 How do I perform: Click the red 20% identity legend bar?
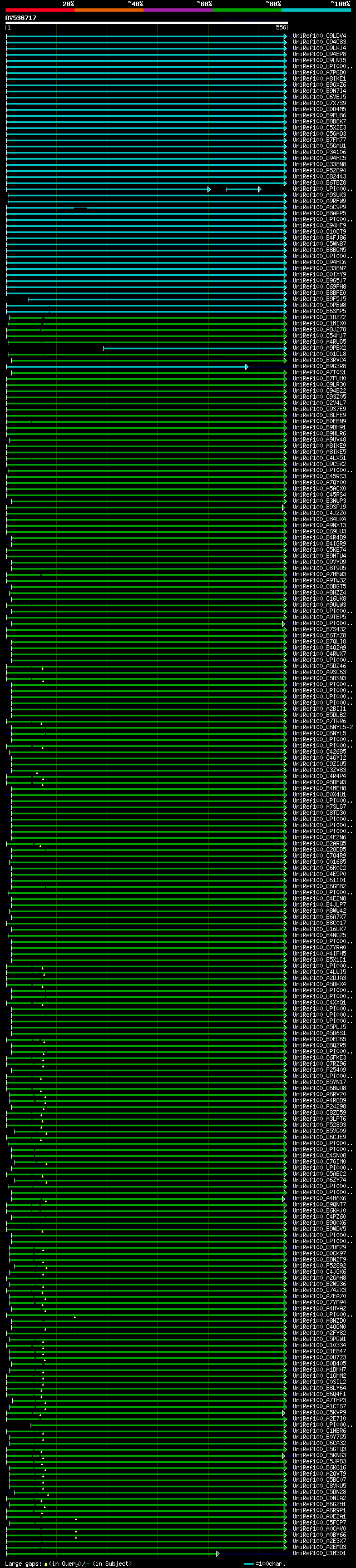pyautogui.click(x=39, y=10)
